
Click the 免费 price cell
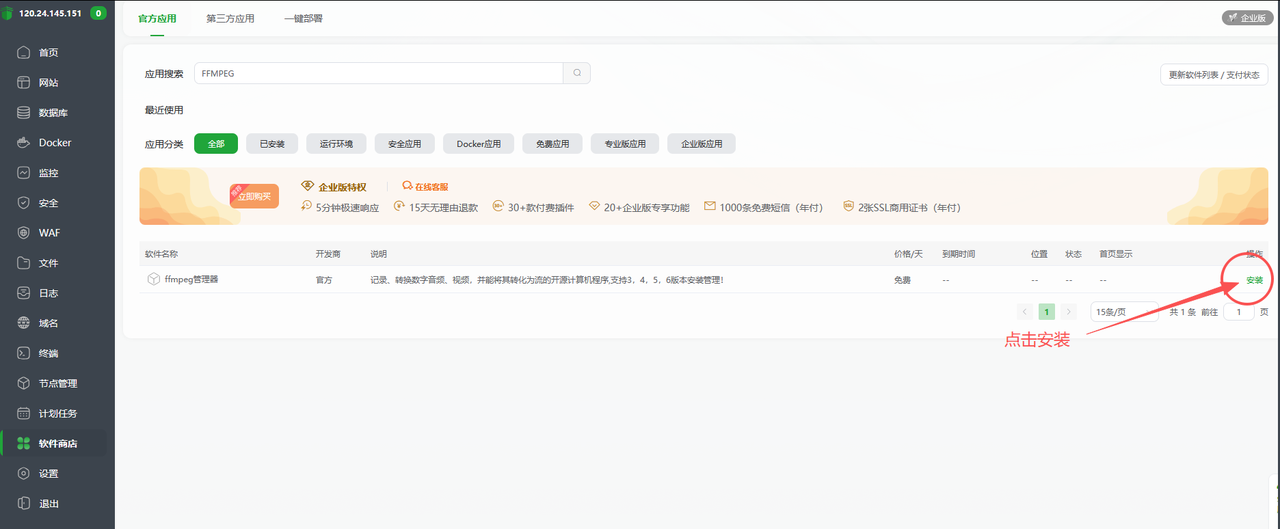902,280
